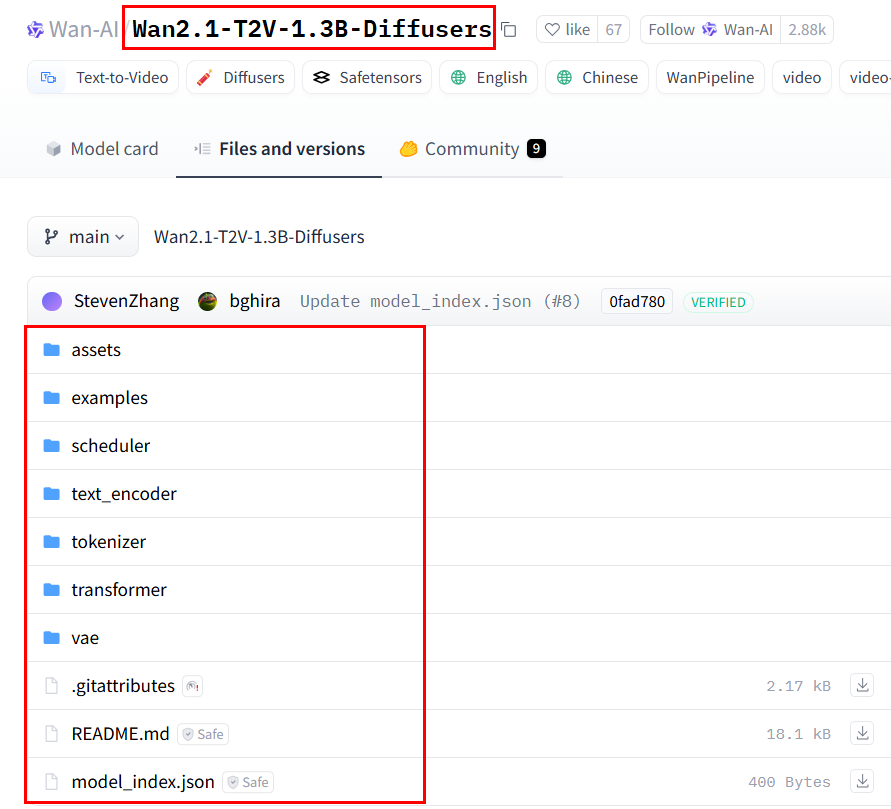
Task: Copy model name with the copy icon
Action: pyautogui.click(x=509, y=30)
